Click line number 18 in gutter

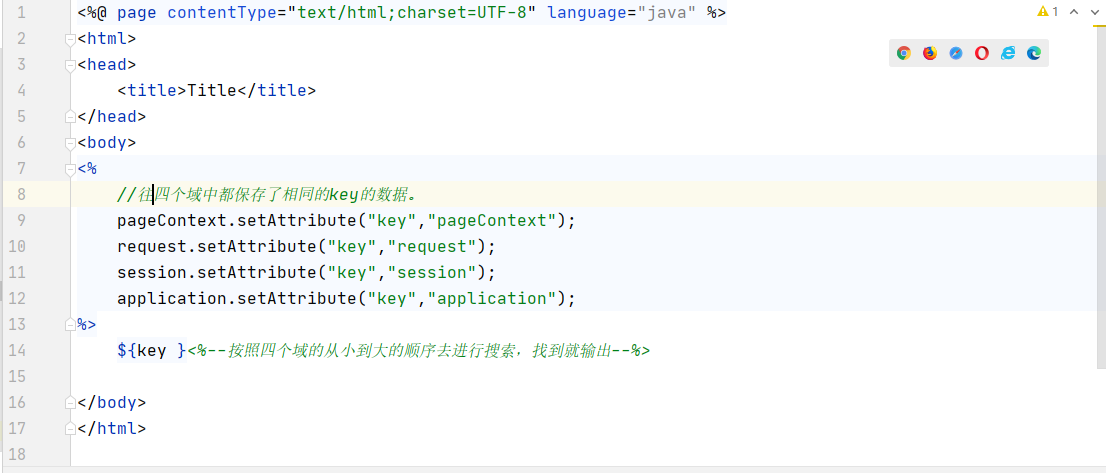point(17,454)
